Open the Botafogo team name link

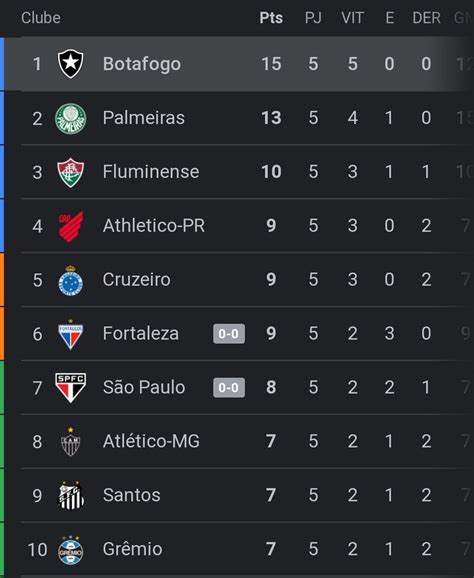[142, 64]
